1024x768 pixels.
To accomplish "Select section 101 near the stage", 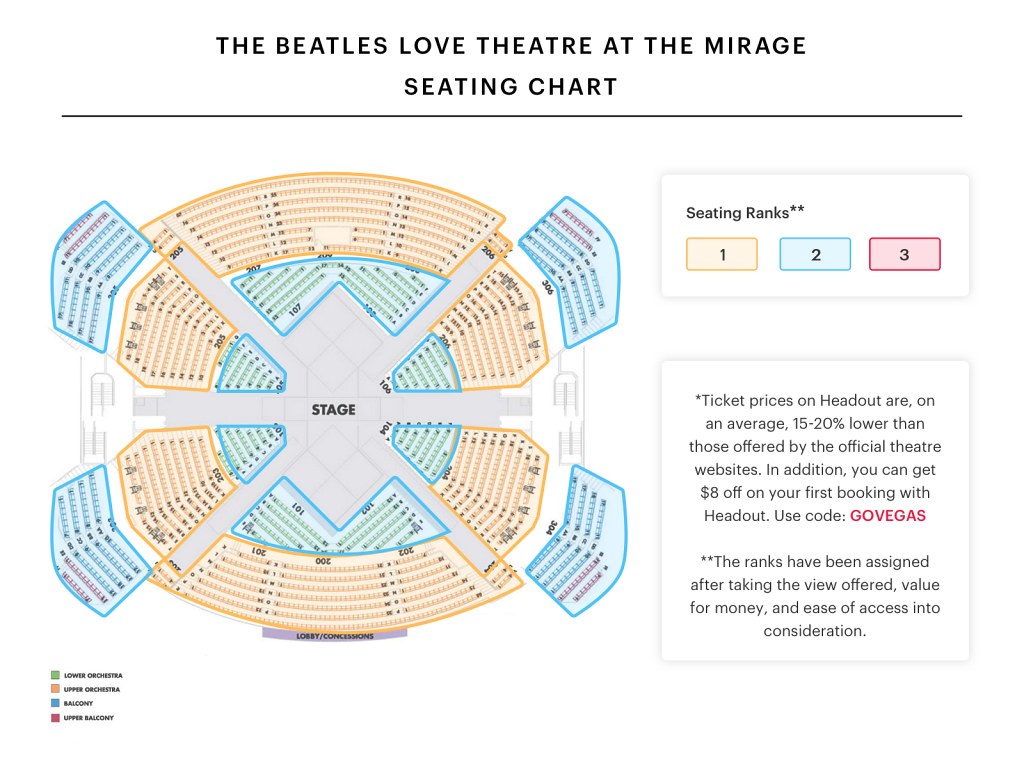I will 298,507.
